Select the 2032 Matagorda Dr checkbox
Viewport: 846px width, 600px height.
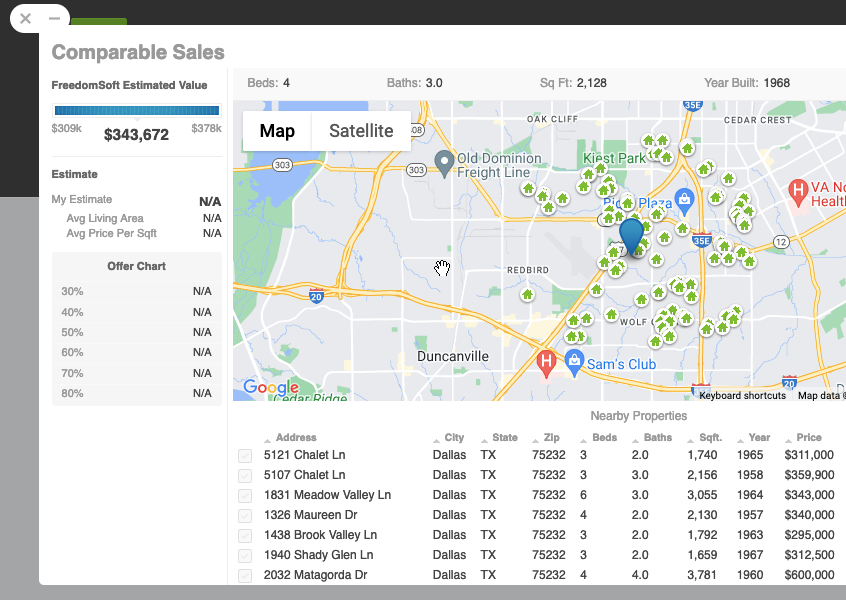click(x=245, y=575)
